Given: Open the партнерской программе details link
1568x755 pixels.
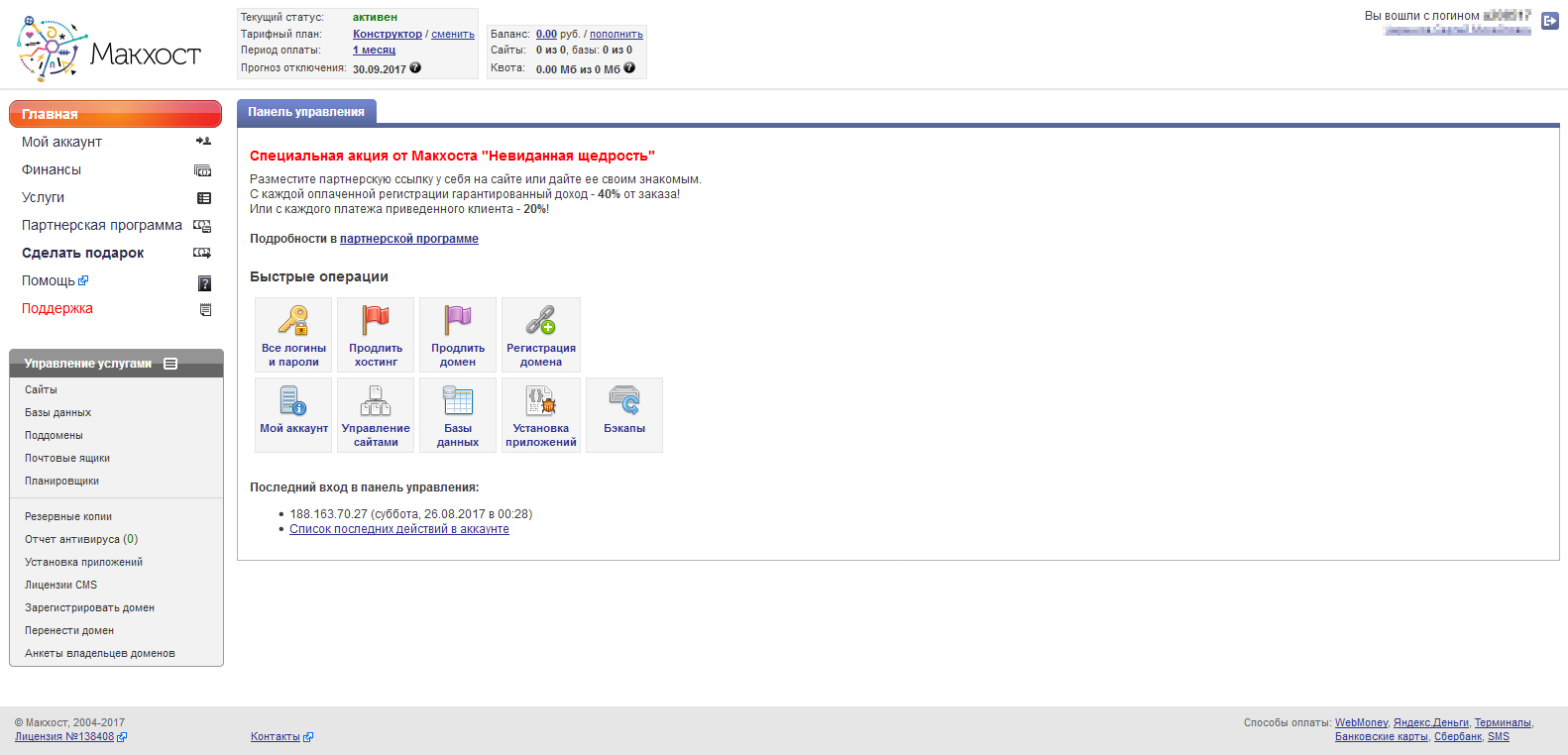Looking at the screenshot, I should click(x=409, y=239).
